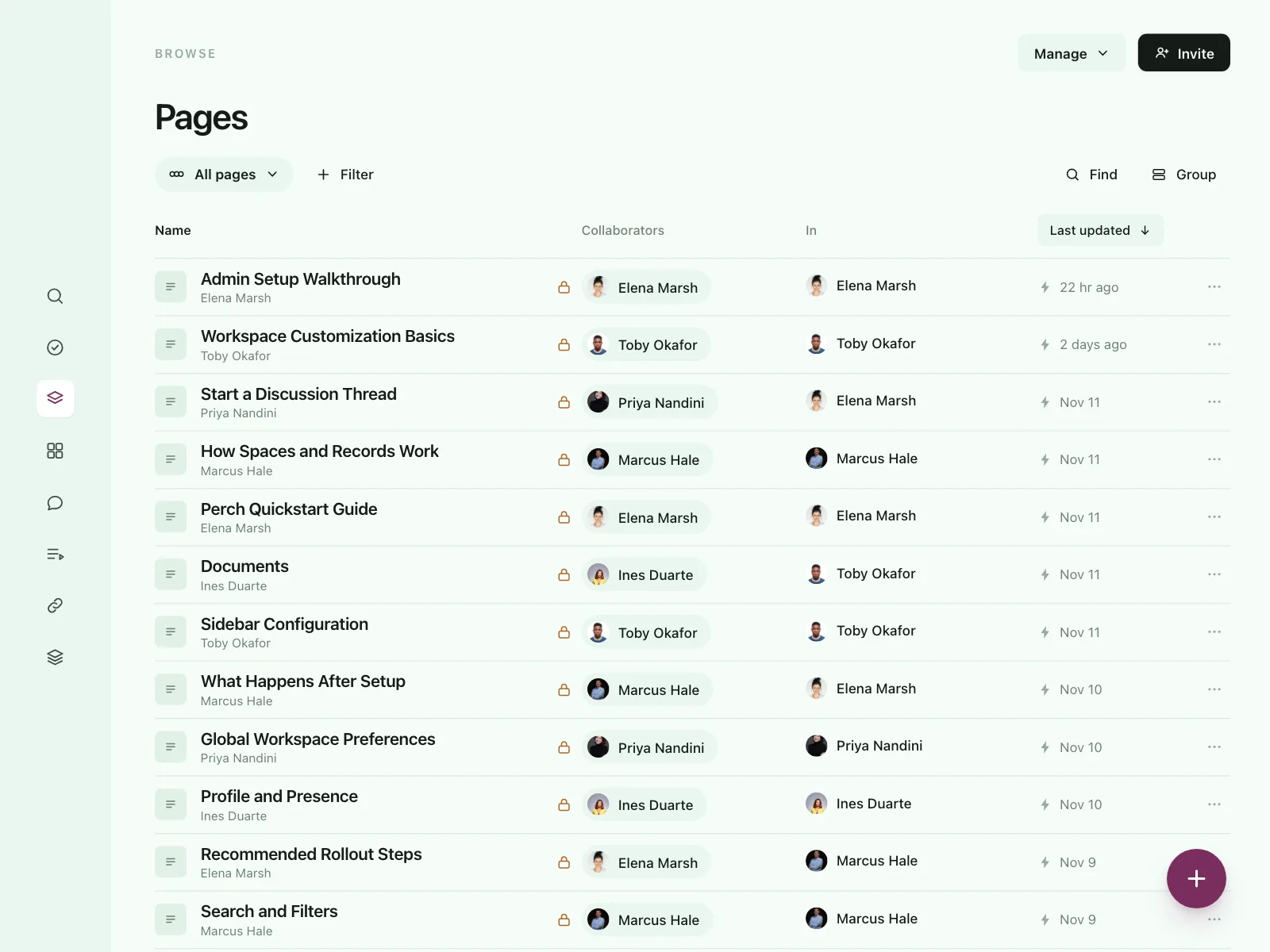Click Elena Marsh collaborator chip on Admin Setup row
The width and height of the screenshot is (1270, 952).
pos(646,287)
